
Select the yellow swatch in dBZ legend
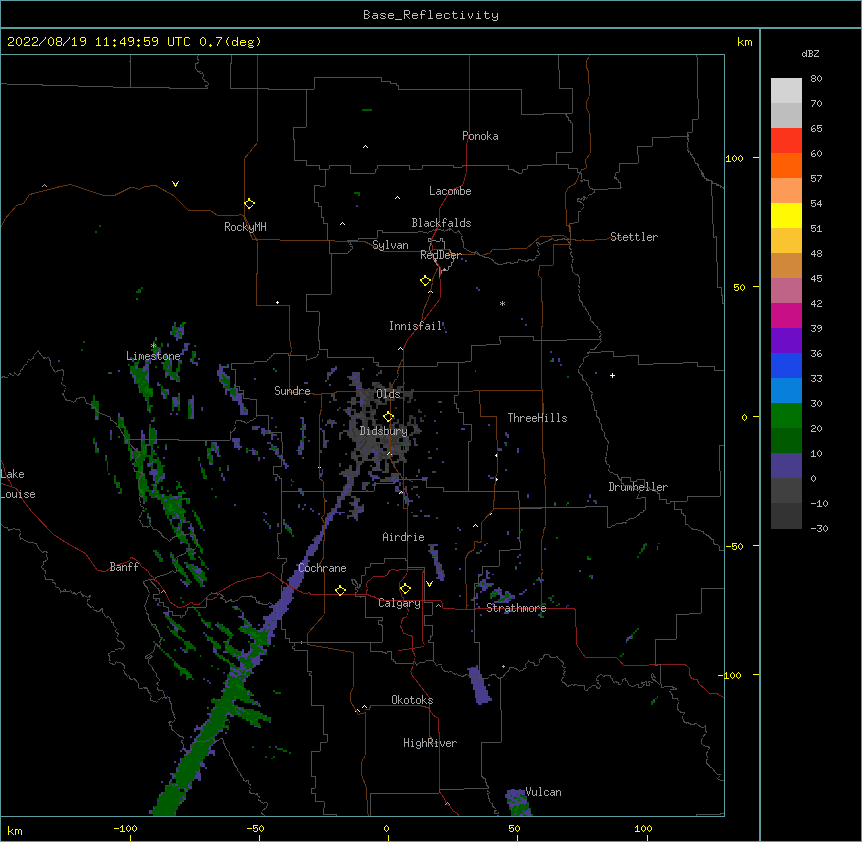point(786,215)
